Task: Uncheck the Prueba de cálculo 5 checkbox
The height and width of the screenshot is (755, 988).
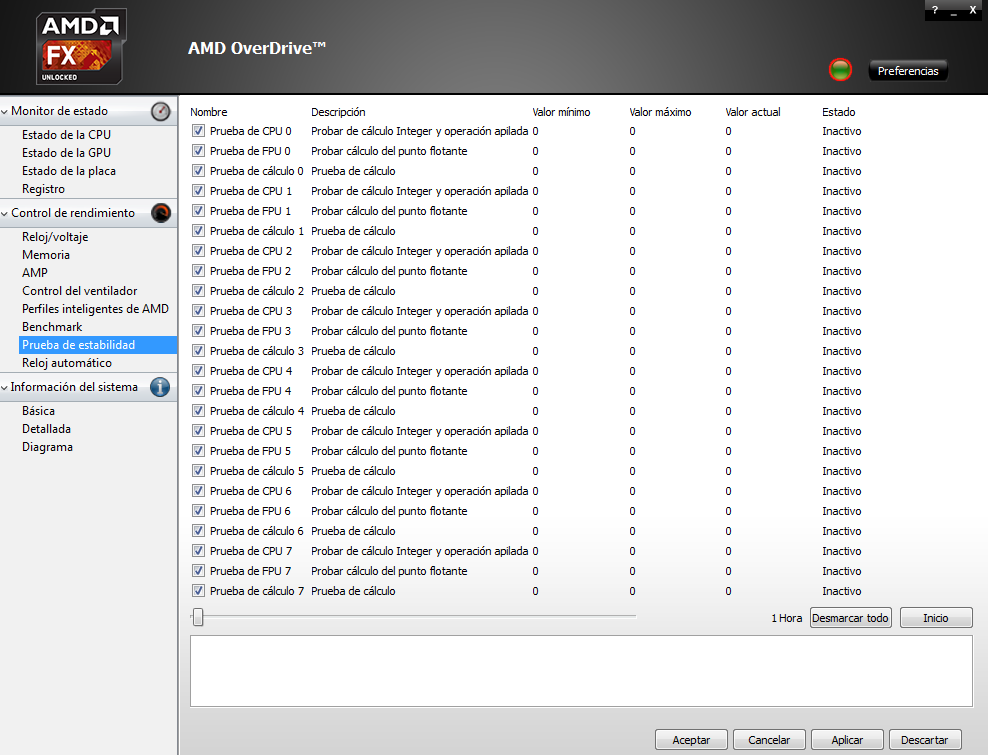Action: click(198, 471)
